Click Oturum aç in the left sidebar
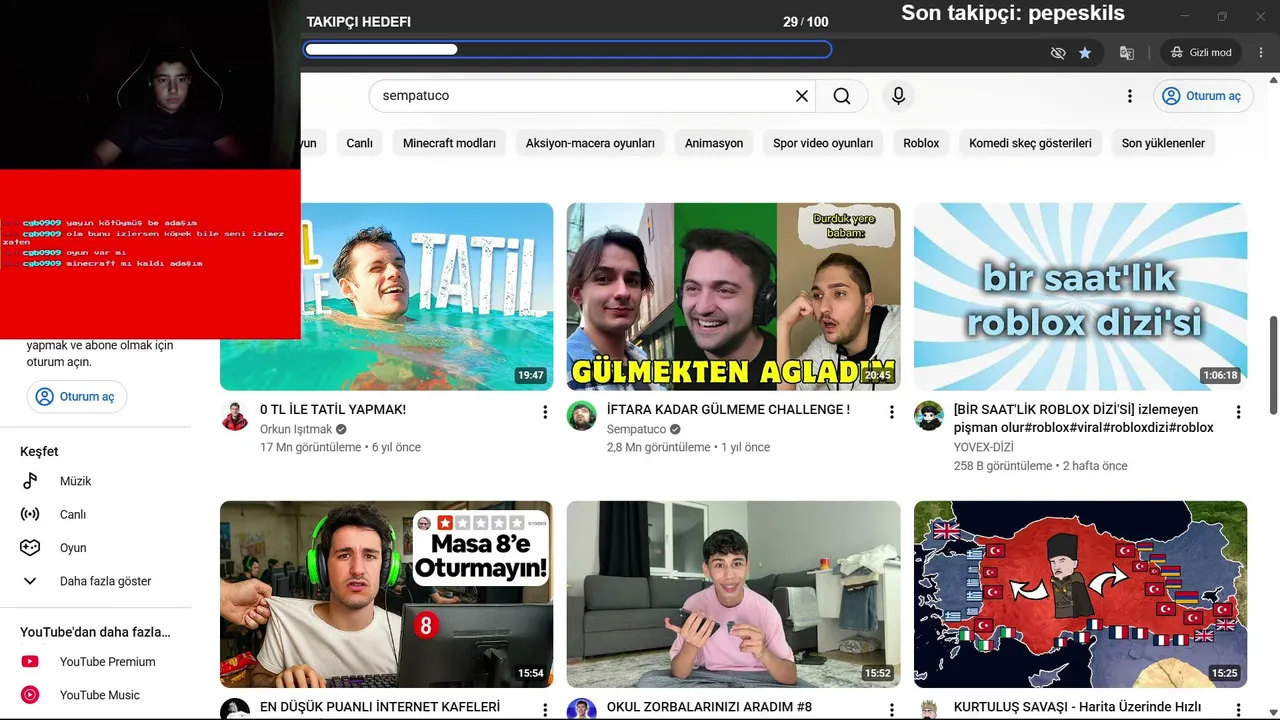 pyautogui.click(x=77, y=396)
